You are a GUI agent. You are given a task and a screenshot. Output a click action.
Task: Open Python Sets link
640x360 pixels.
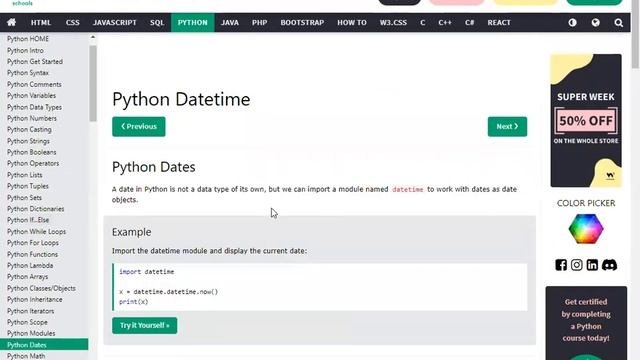coord(24,198)
